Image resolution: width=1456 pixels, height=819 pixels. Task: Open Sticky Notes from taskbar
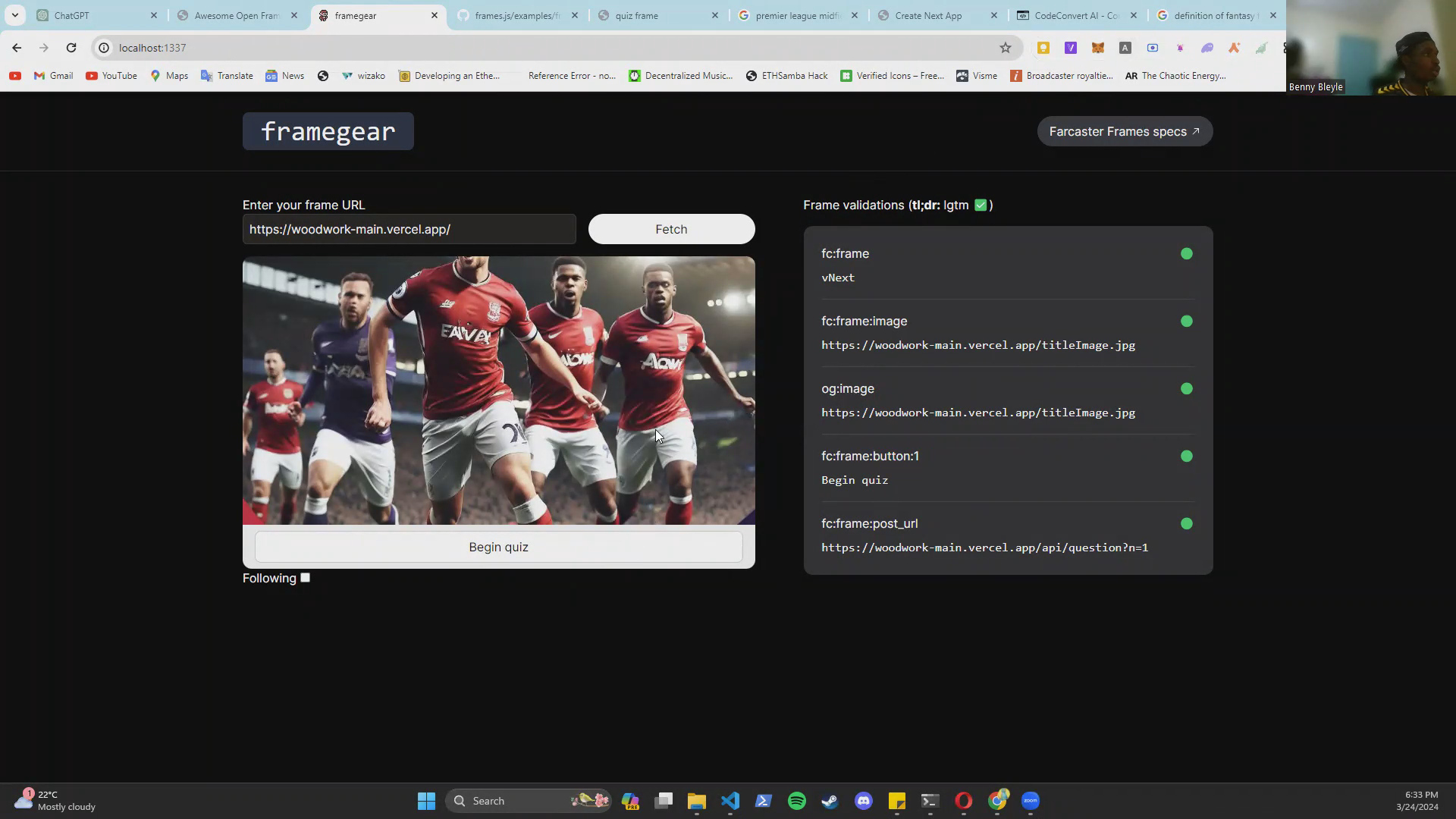tap(897, 801)
